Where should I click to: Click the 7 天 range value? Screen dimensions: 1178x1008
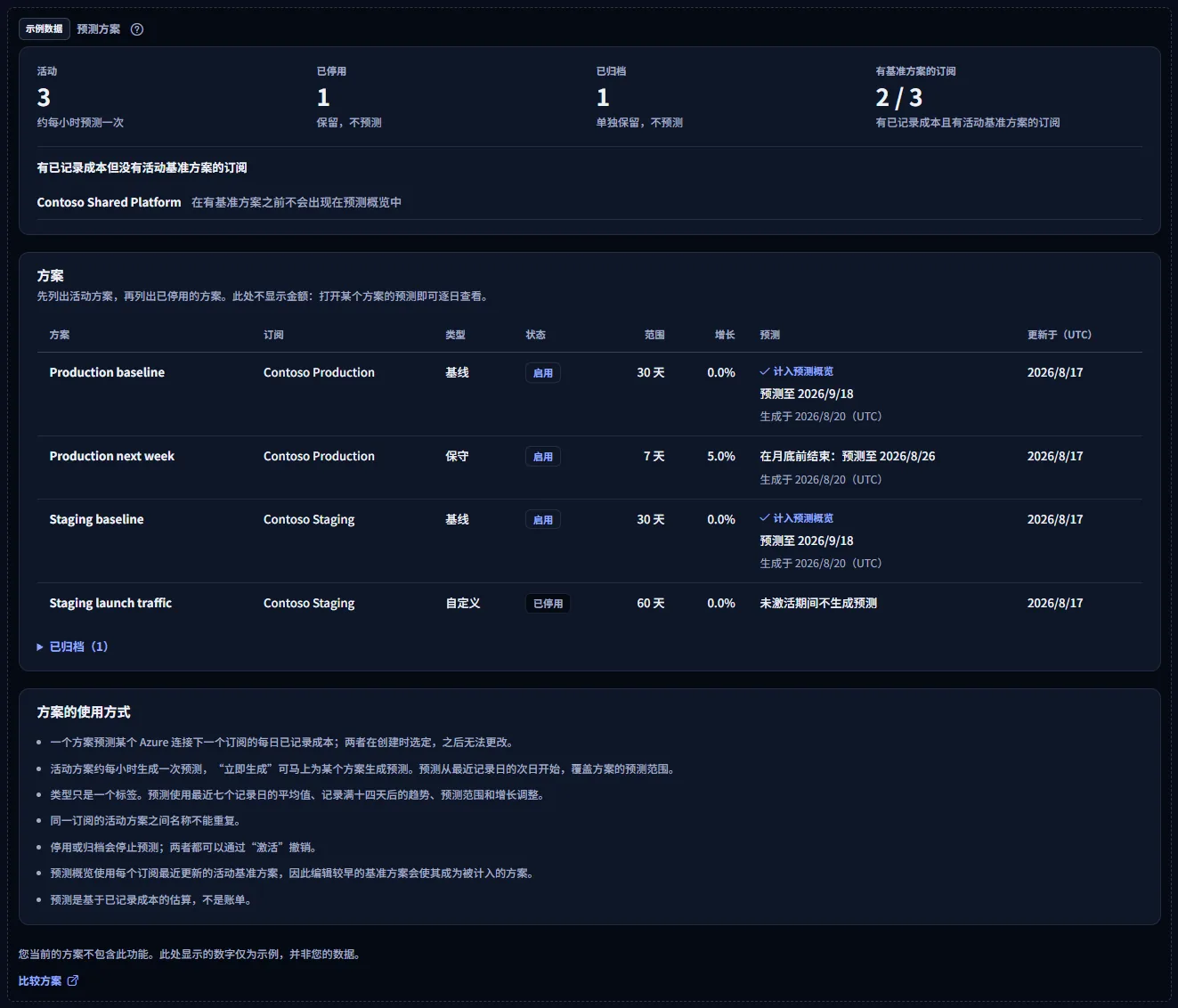click(x=654, y=456)
